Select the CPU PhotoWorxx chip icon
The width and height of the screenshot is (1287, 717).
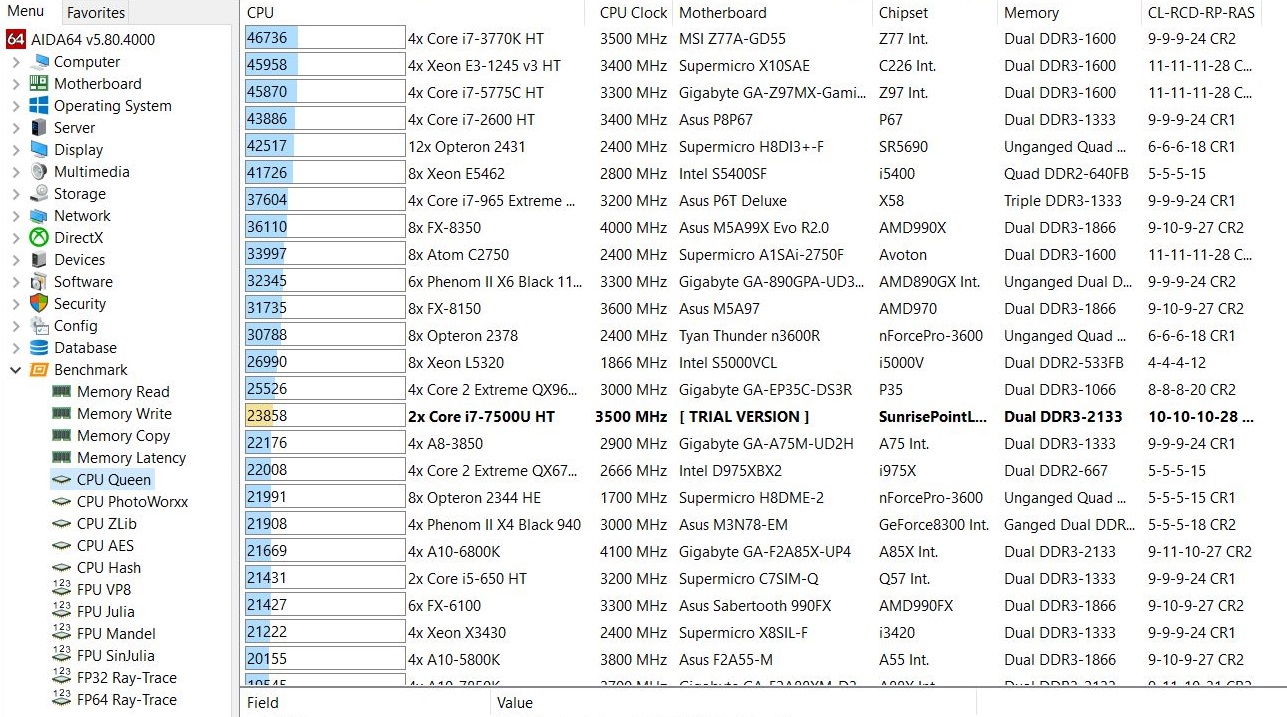point(62,502)
